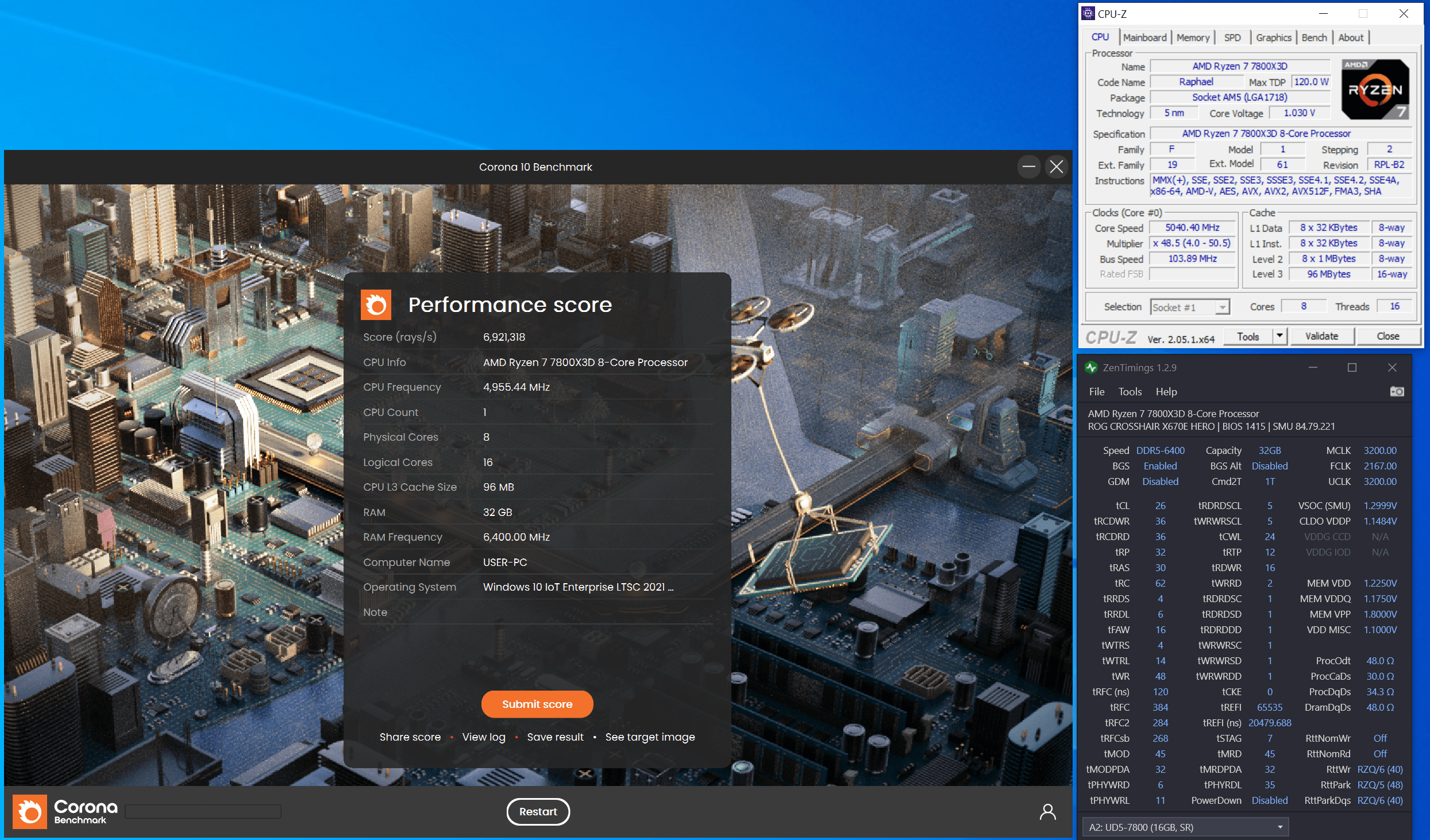
Task: Click the Multiplier value x 48.5
Action: tap(1193, 244)
